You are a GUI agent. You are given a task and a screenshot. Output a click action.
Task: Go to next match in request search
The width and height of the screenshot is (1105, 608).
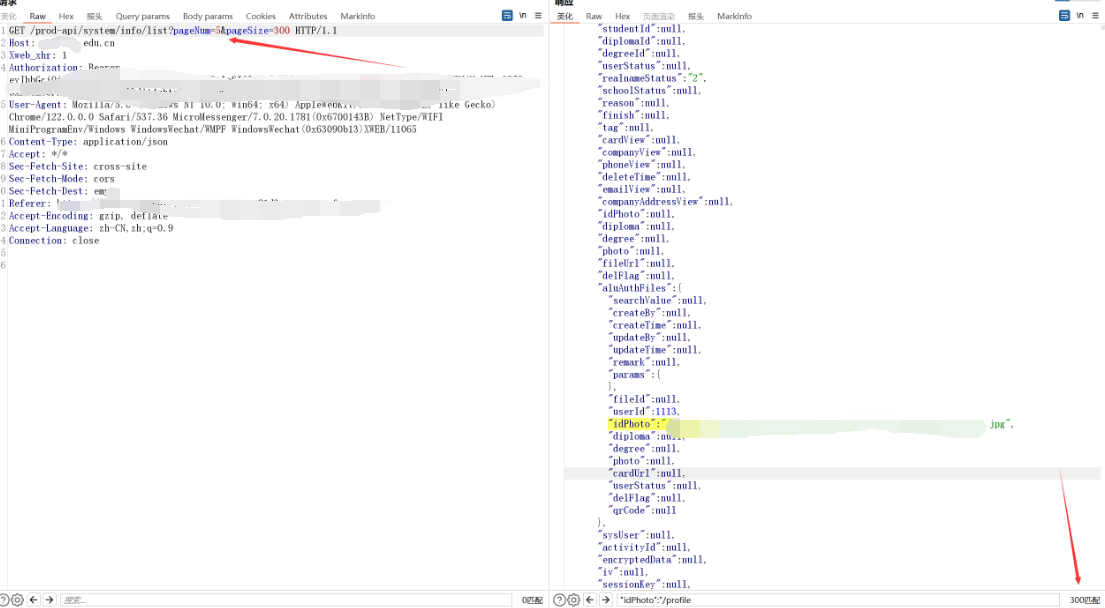point(50,600)
